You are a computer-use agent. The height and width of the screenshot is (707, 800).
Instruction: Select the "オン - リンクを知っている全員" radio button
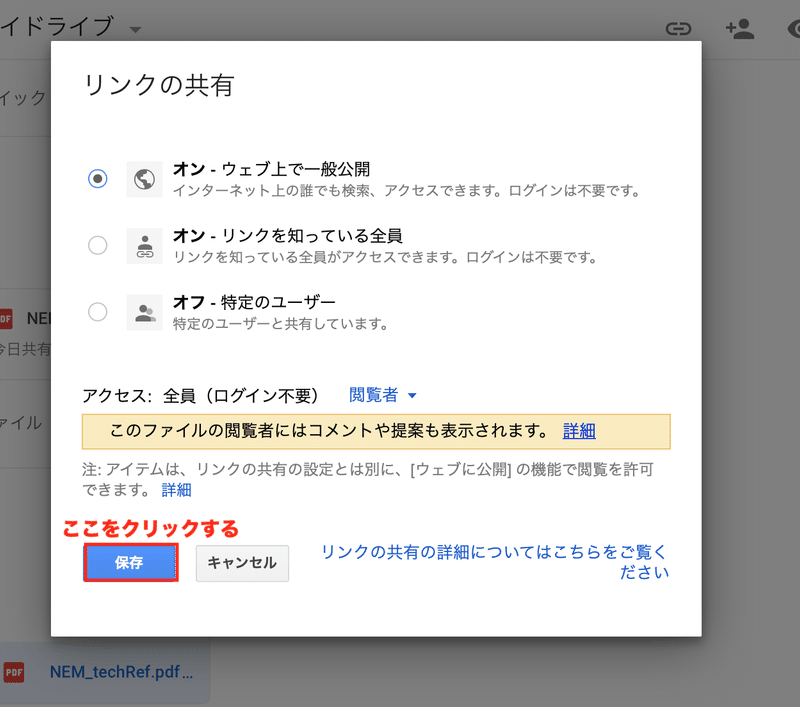pyautogui.click(x=97, y=245)
